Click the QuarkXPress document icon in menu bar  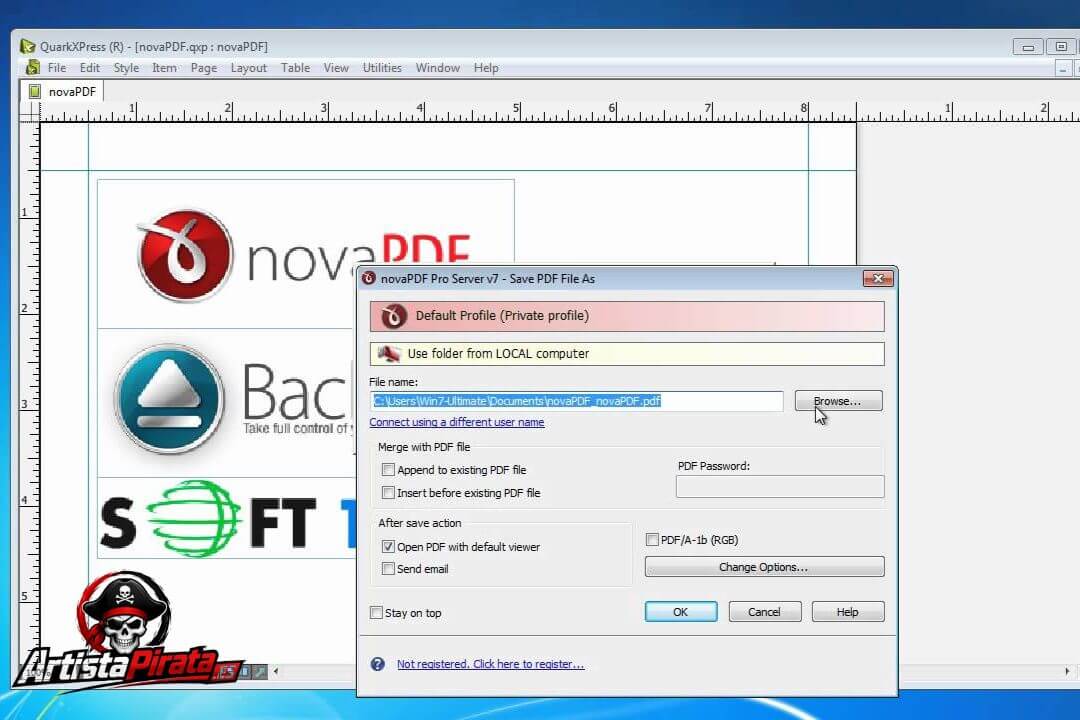coord(32,68)
